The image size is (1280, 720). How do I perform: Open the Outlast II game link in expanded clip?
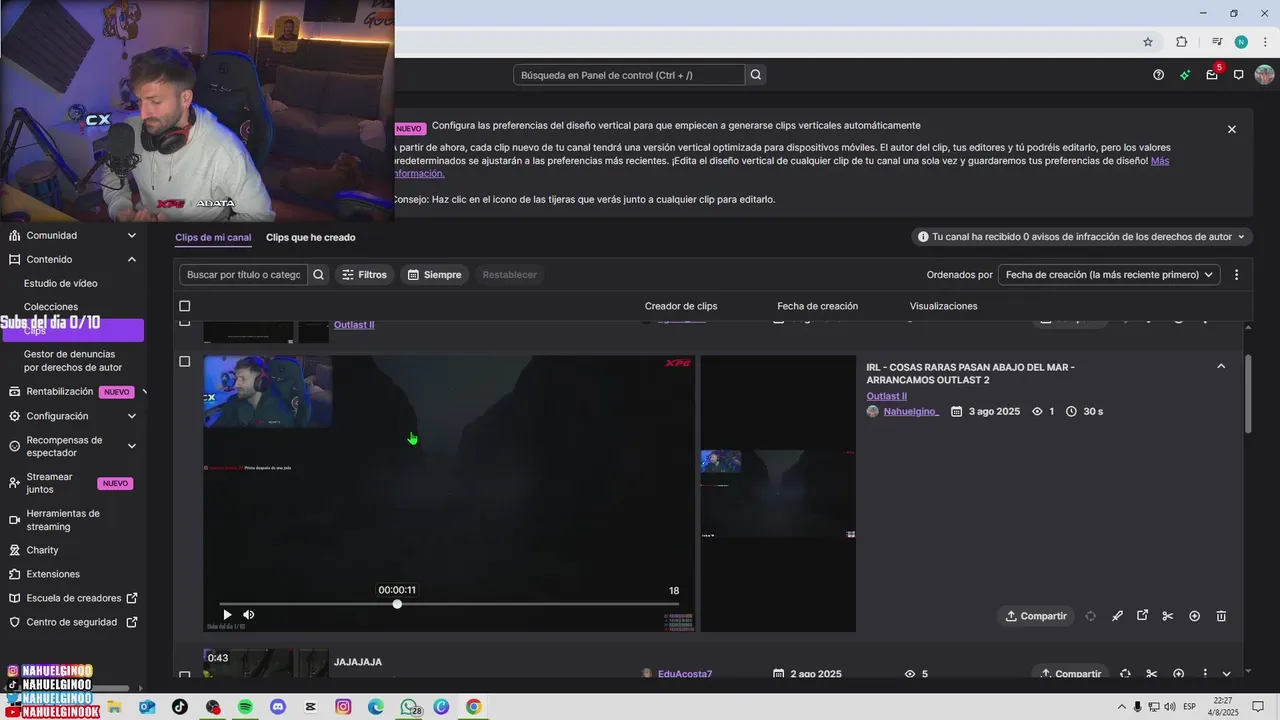point(887,396)
